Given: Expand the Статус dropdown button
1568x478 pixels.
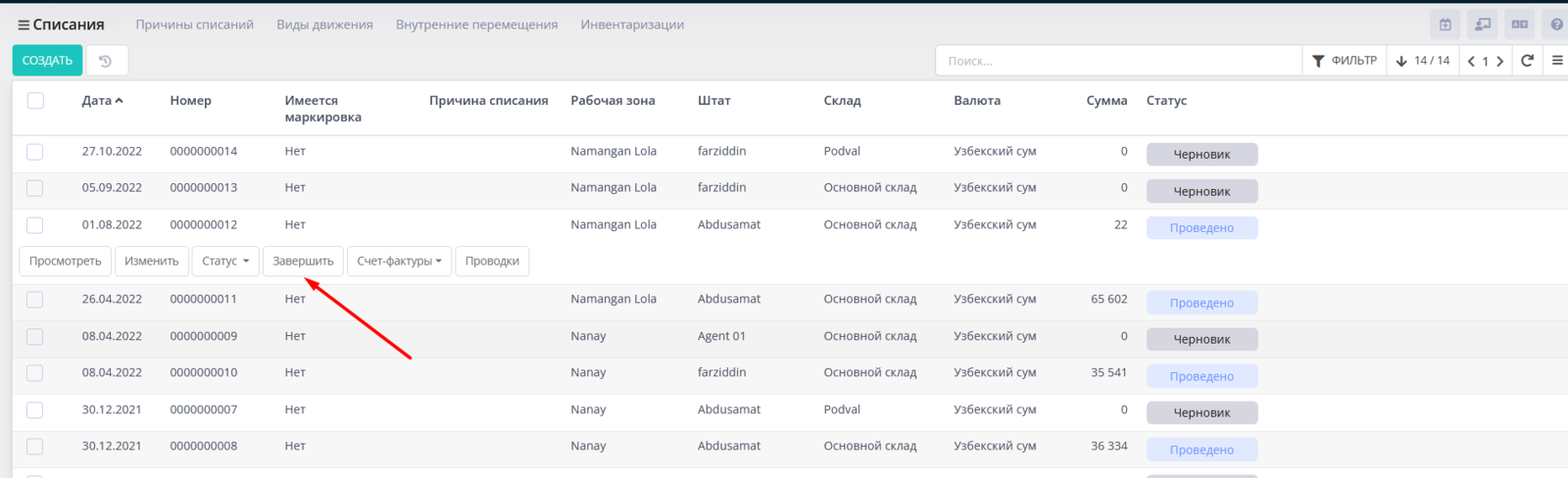Looking at the screenshot, I should tap(225, 262).
